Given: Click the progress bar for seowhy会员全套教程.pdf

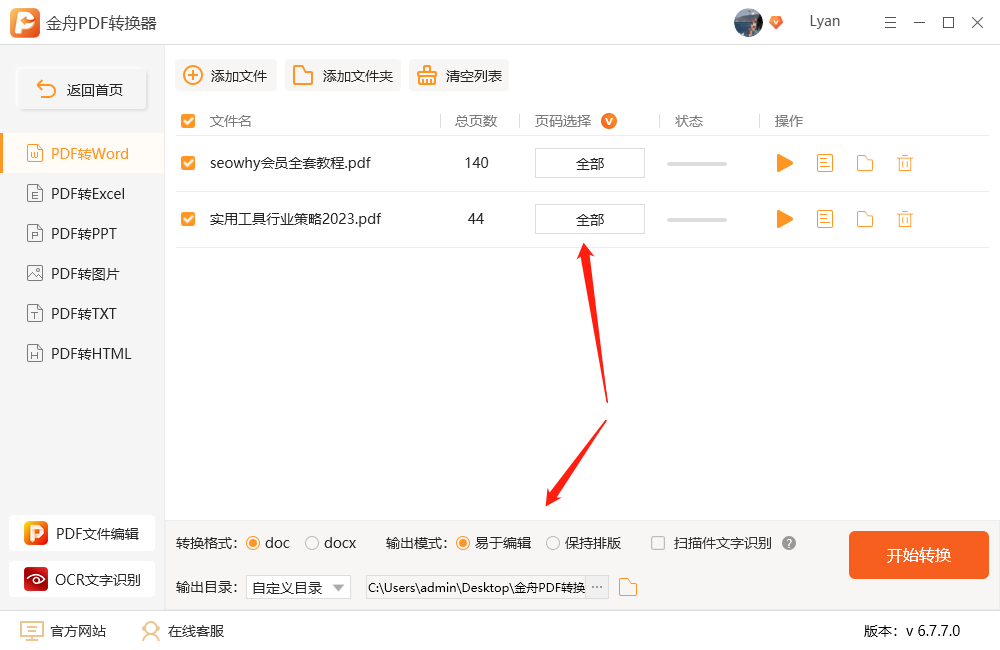Looking at the screenshot, I should tap(696, 164).
